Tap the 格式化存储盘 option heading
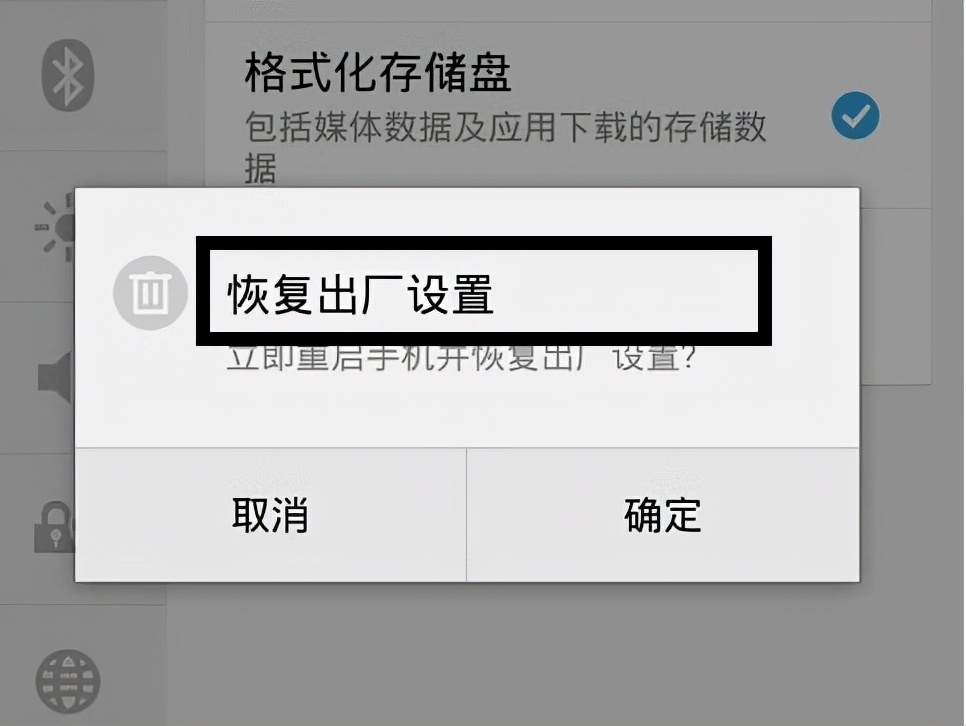966x726 pixels. 378,73
